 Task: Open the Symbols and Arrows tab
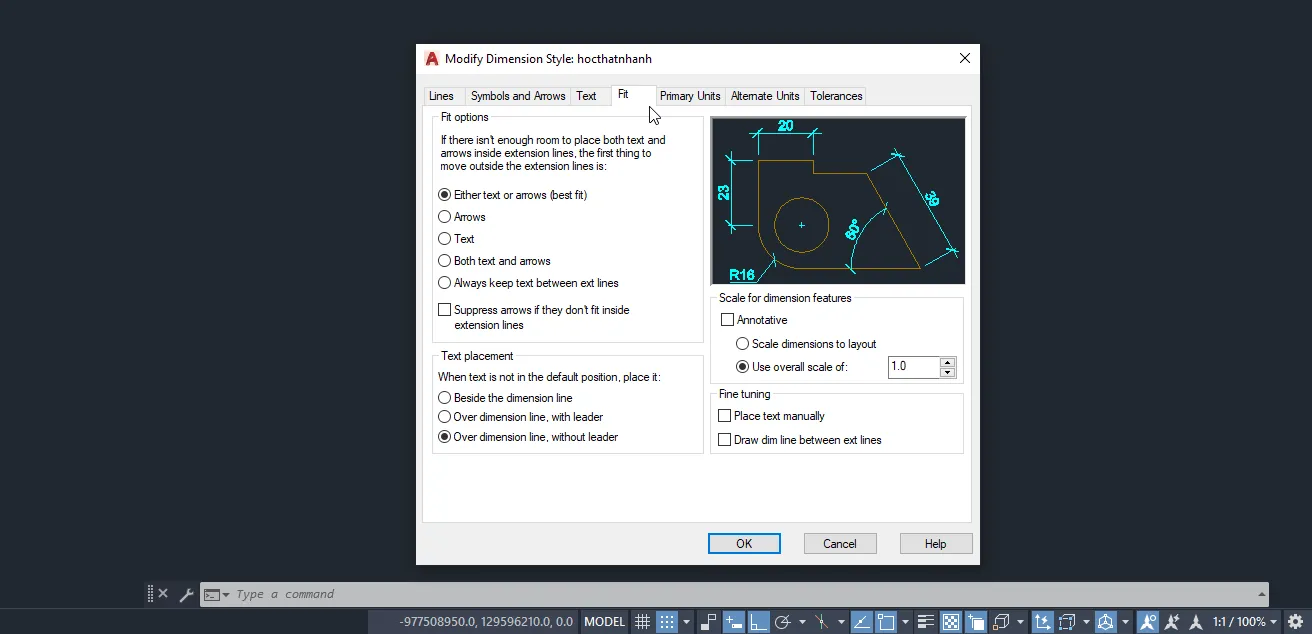tap(518, 96)
